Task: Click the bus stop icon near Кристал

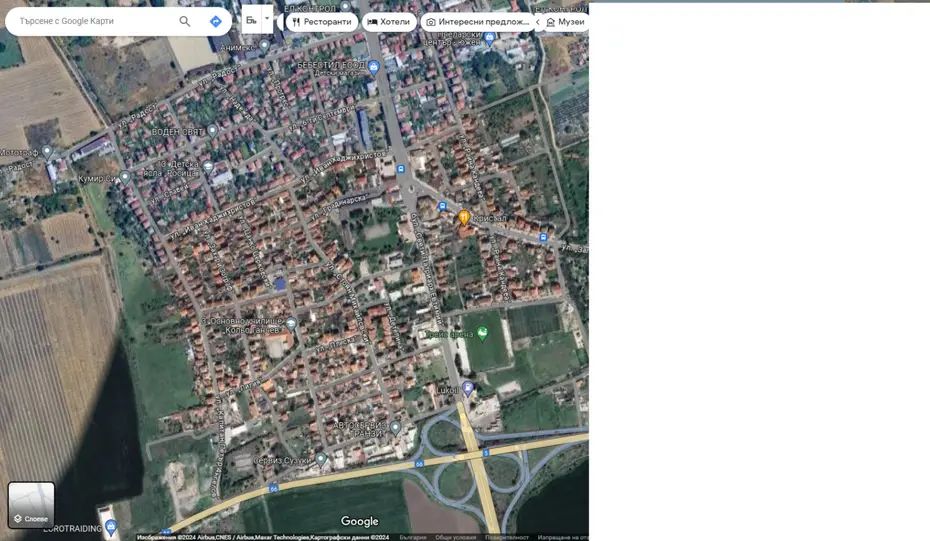Action: 442,206
